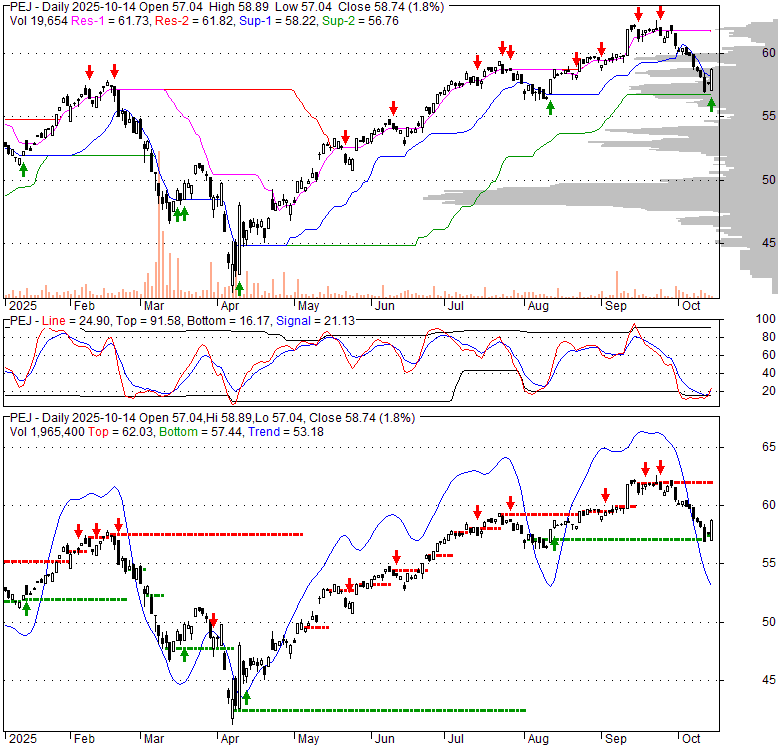Click the green up arrow in August, top chart

coord(550,108)
